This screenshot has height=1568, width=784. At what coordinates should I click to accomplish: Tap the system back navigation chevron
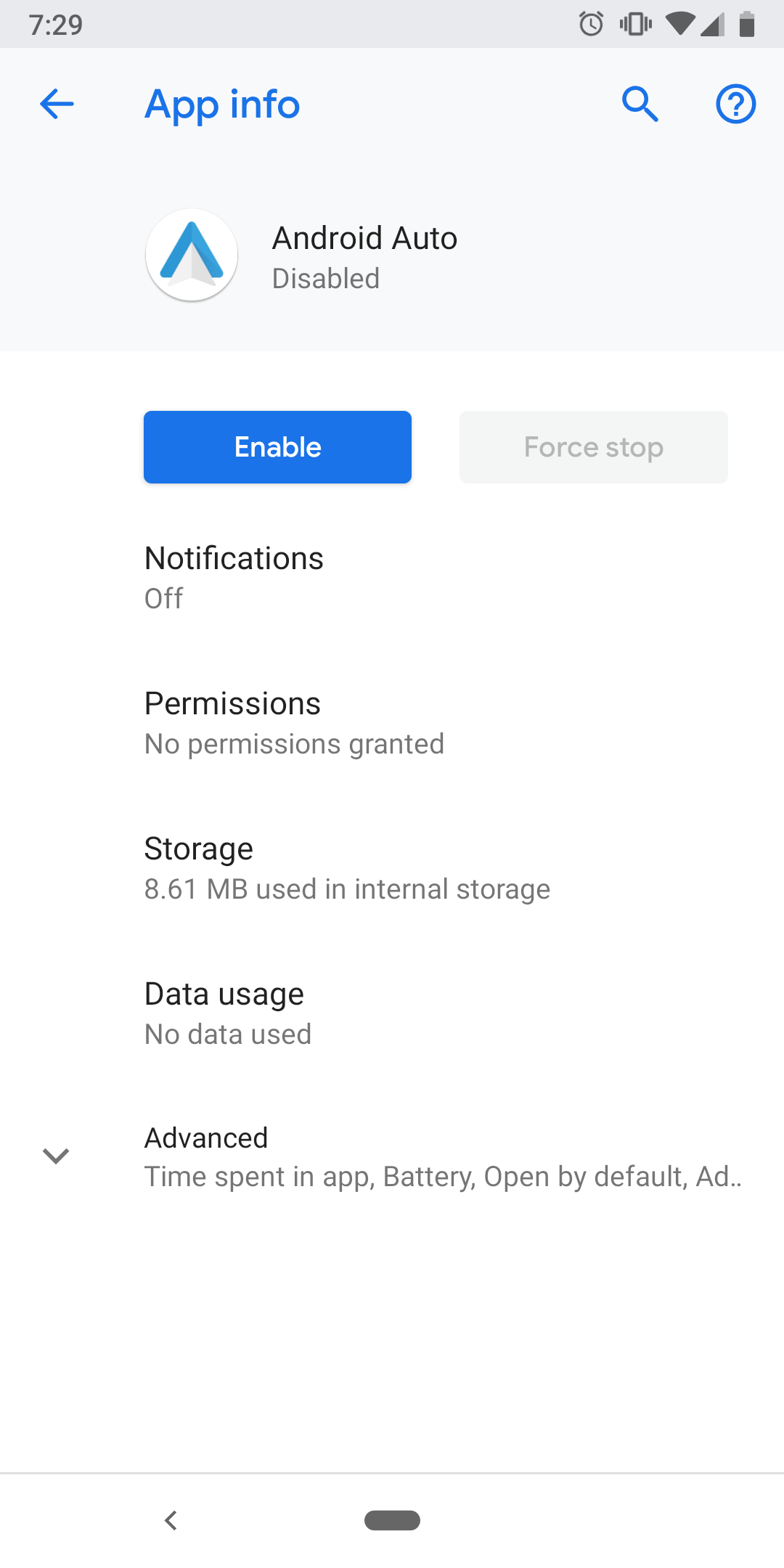171,1520
